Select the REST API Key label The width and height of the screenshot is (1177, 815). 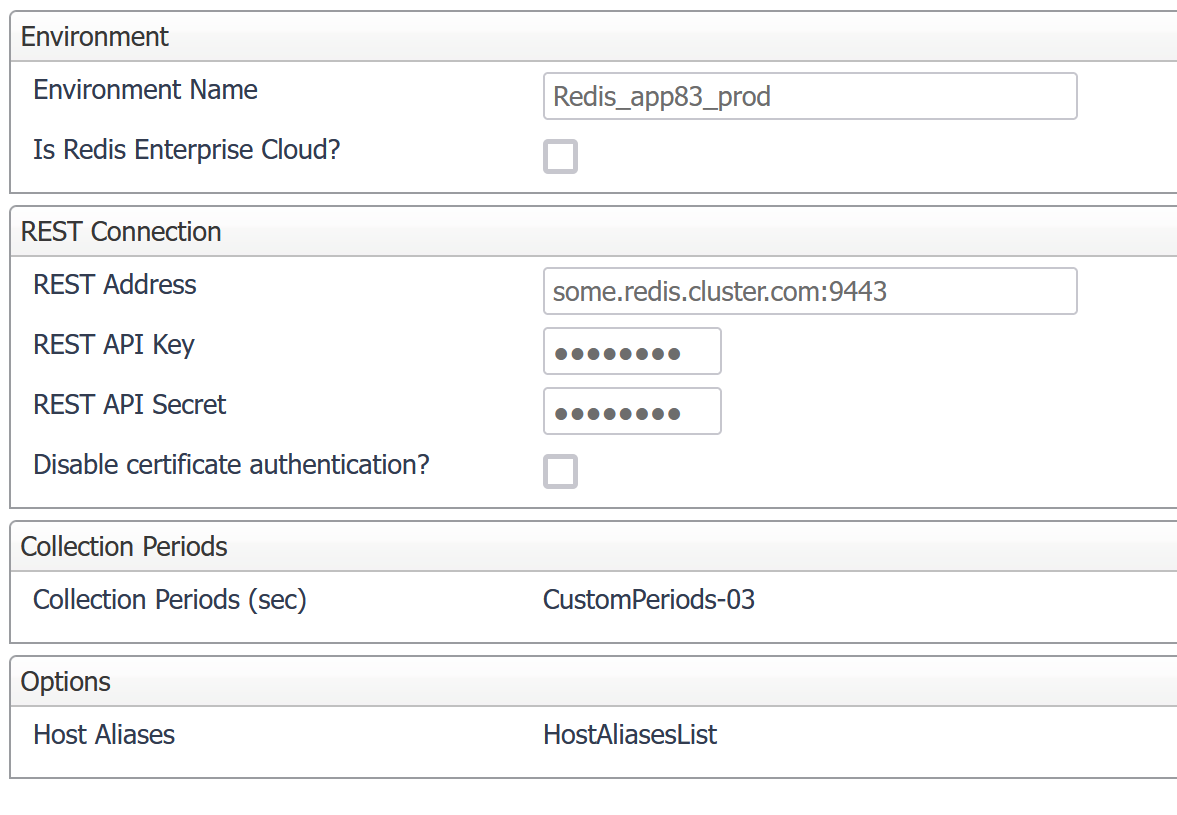(114, 345)
